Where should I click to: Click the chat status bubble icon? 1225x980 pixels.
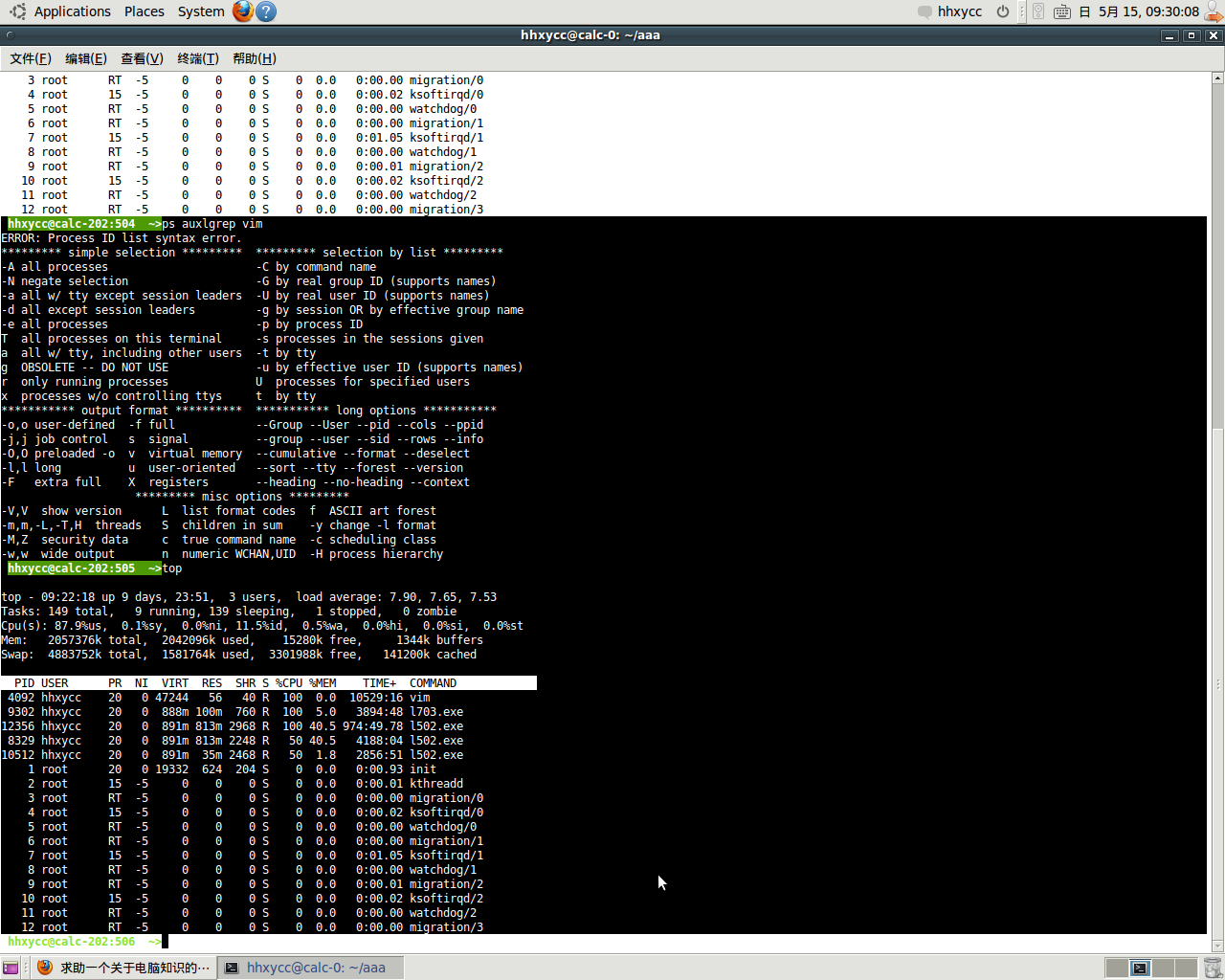(924, 11)
